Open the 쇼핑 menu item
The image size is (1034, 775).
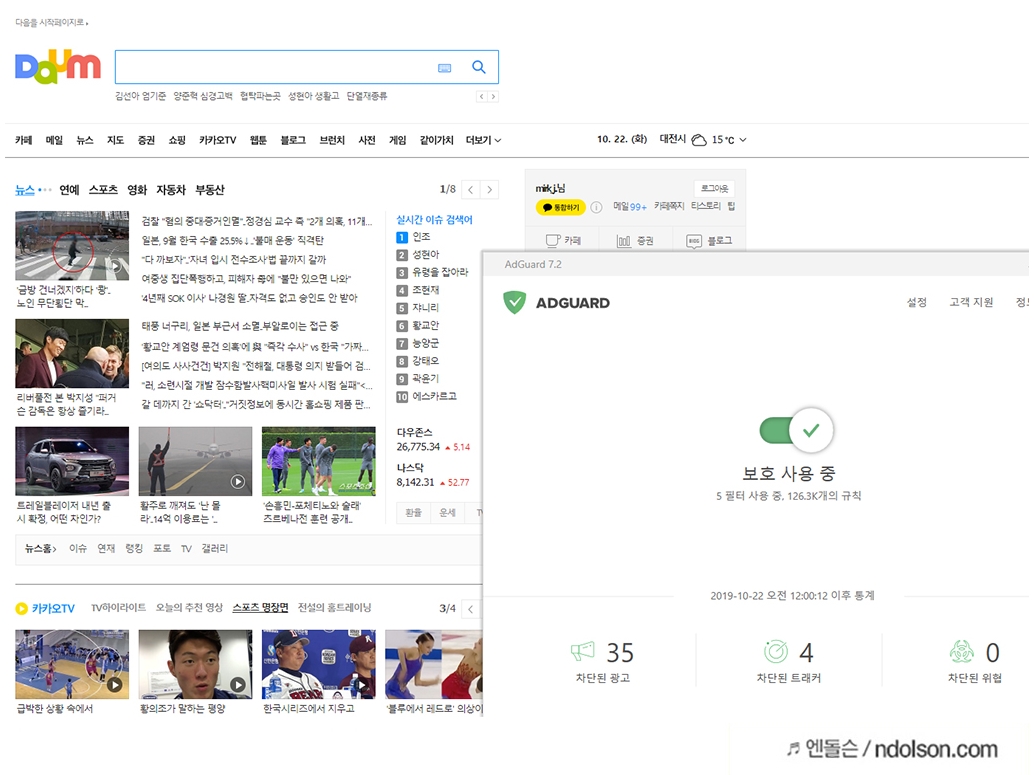click(177, 140)
